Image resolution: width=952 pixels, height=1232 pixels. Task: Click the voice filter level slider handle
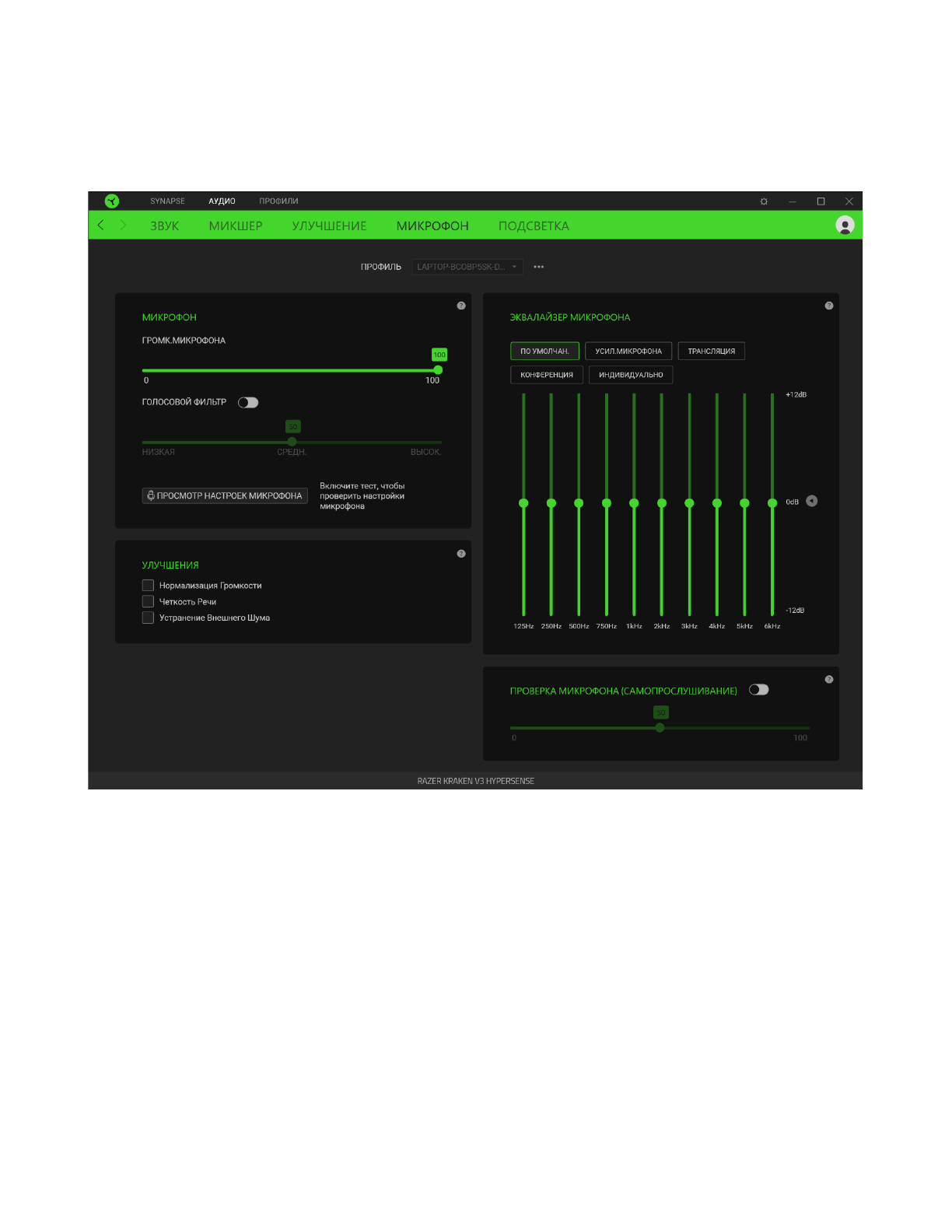292,442
